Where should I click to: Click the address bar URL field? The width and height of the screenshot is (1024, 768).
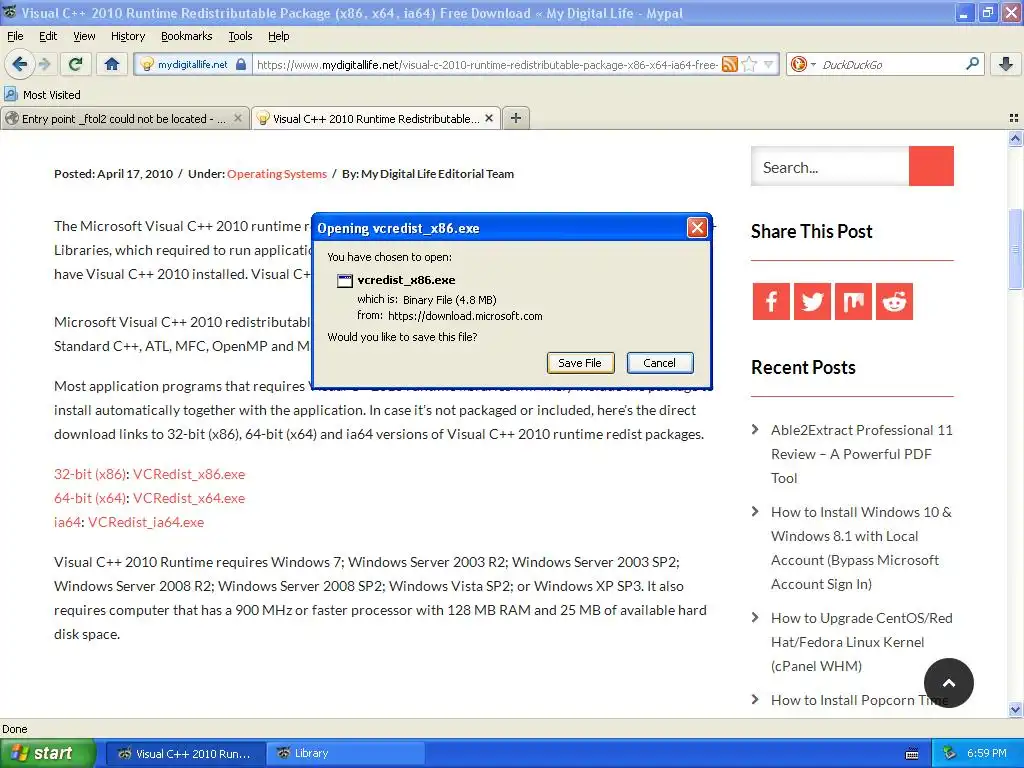pos(487,64)
